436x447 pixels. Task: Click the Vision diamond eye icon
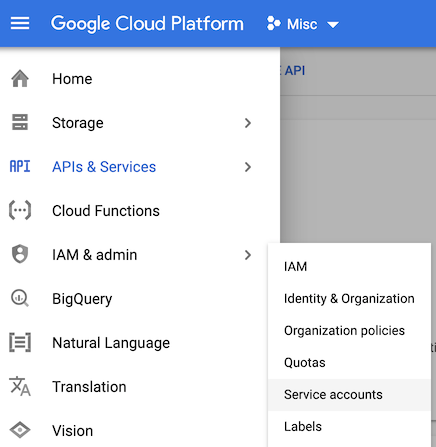(20, 430)
